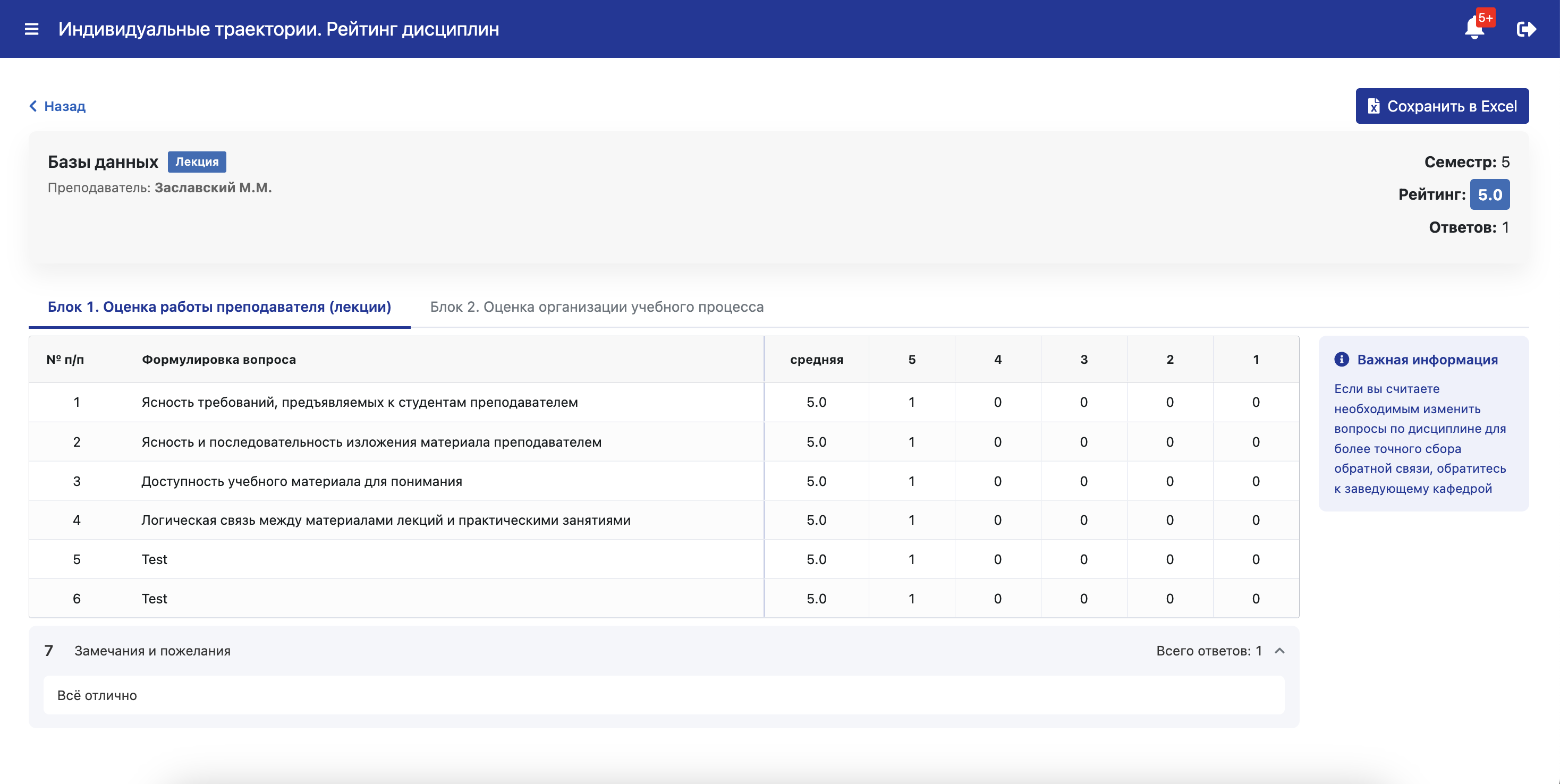The width and height of the screenshot is (1560, 784).
Task: Click the Excel file icon on save button
Action: [x=1374, y=107]
